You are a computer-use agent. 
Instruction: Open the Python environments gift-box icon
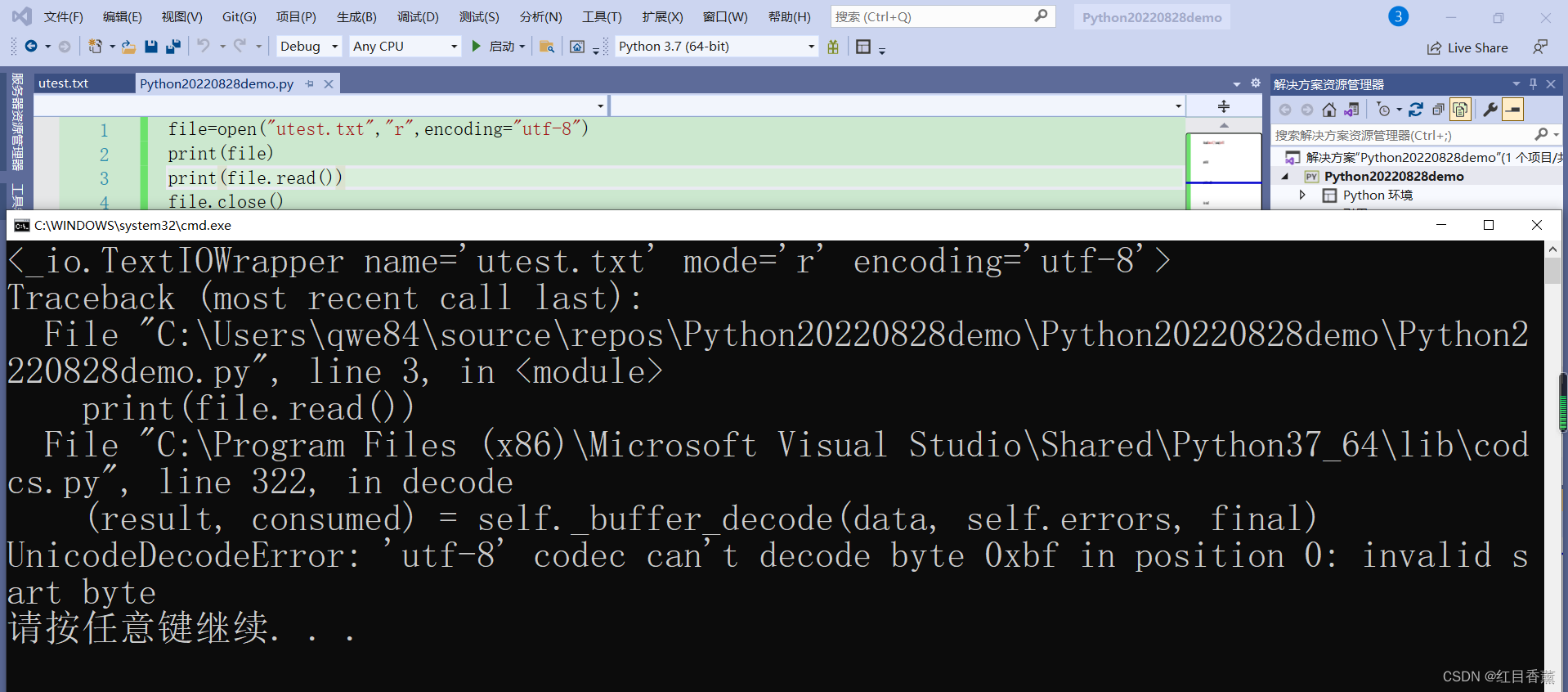833,47
